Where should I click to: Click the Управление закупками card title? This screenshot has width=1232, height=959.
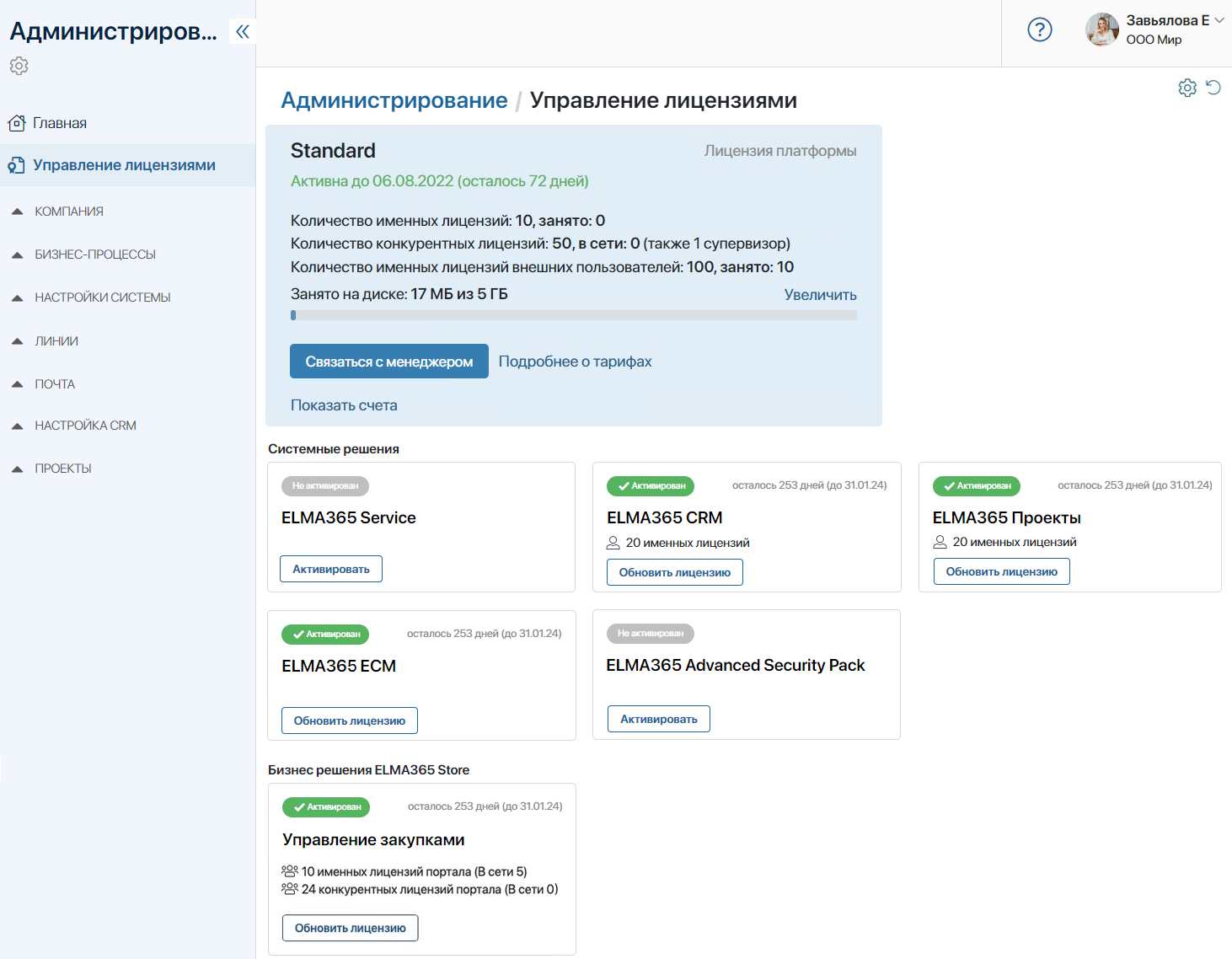373,839
